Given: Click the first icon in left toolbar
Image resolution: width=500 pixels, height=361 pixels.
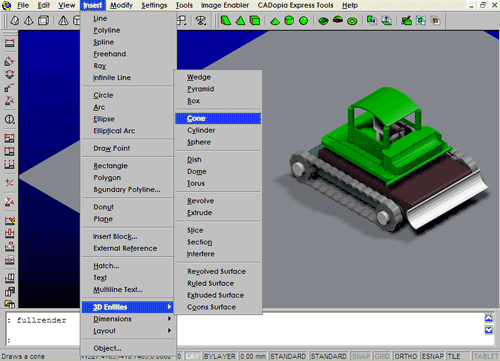Looking at the screenshot, I should coord(9,43).
